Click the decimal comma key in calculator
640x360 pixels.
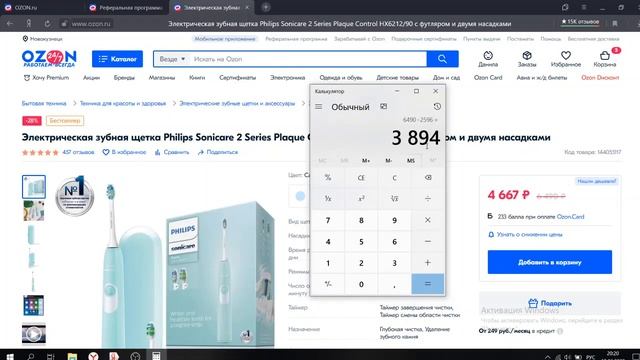tap(394, 284)
